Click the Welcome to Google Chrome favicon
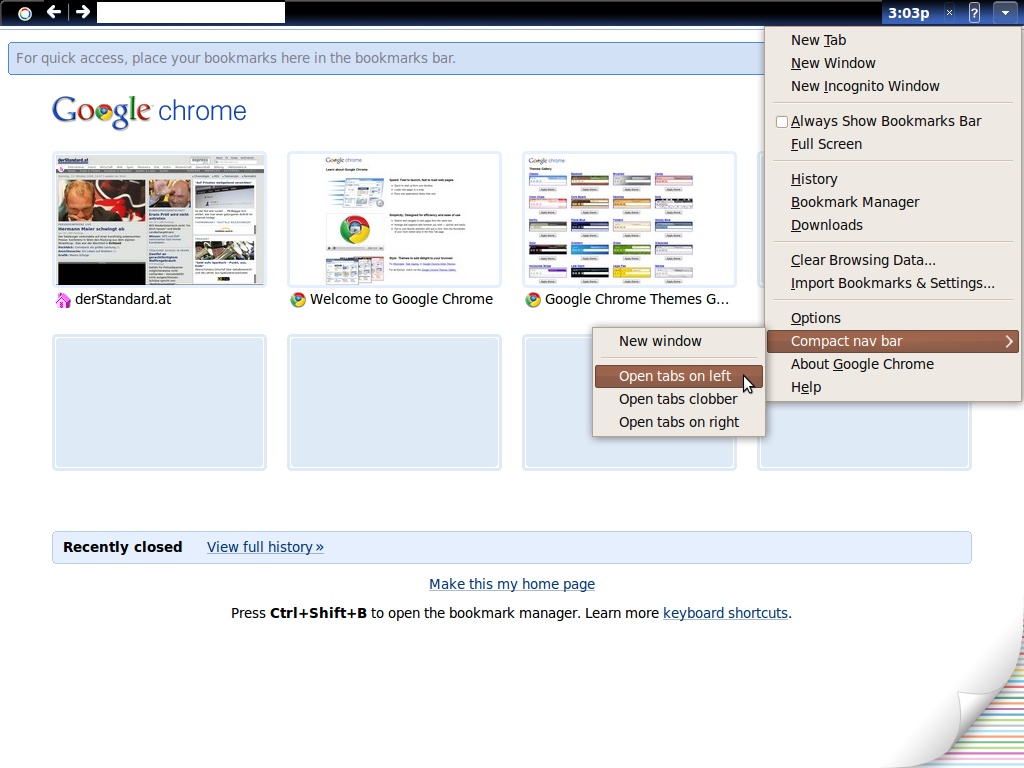The height and width of the screenshot is (768, 1024). 298,300
